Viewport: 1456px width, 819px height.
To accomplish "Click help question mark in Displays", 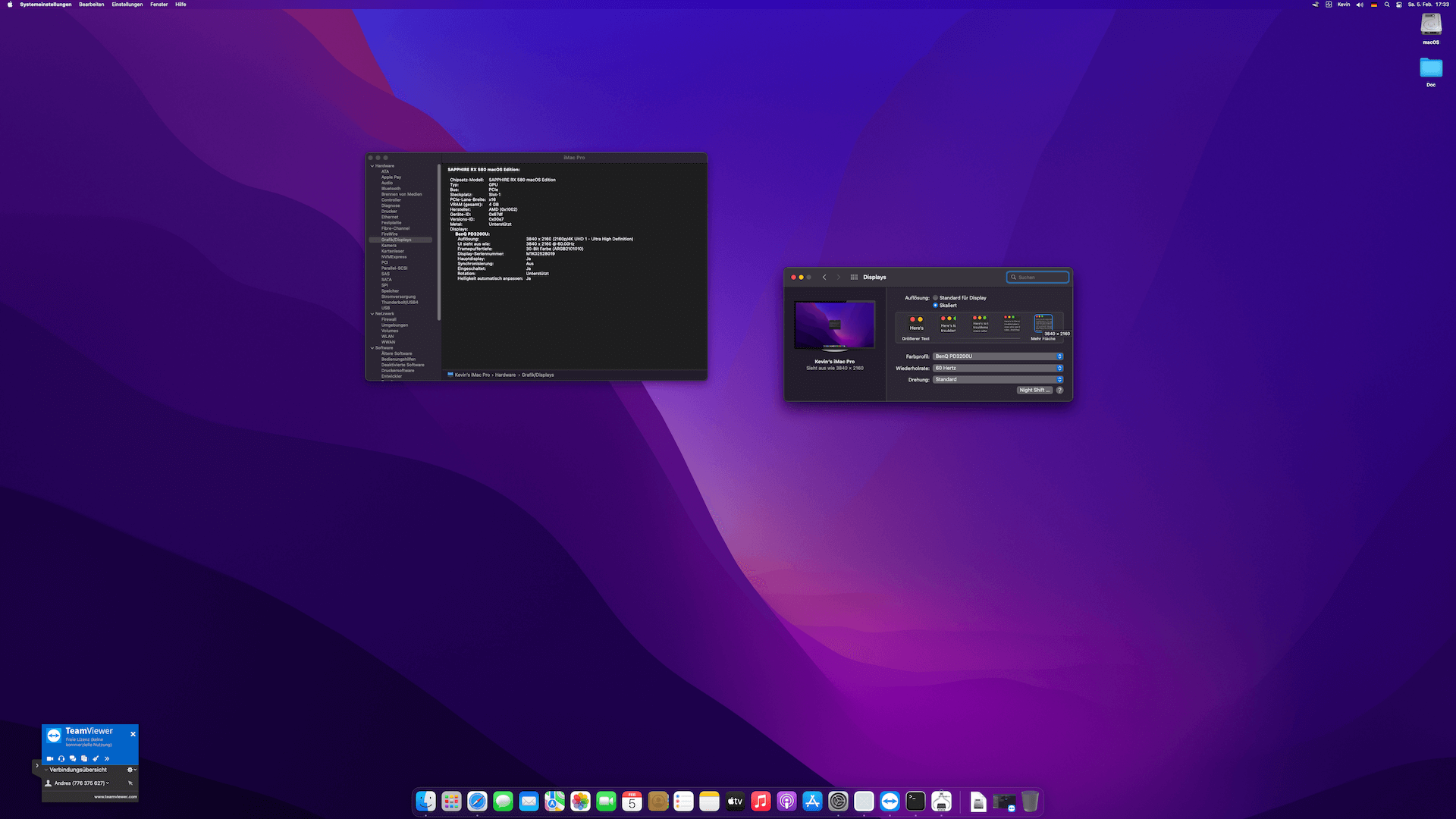I will [1060, 391].
